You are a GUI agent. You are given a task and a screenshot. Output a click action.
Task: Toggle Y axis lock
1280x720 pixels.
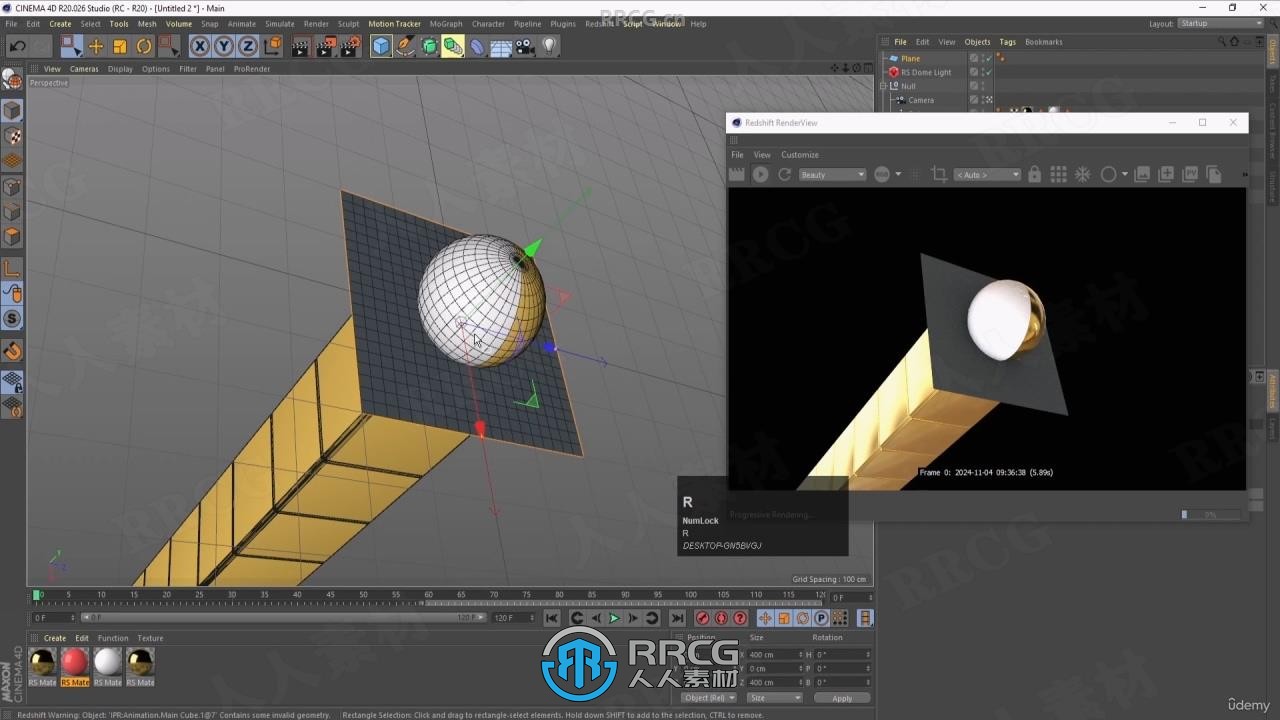(x=223, y=46)
